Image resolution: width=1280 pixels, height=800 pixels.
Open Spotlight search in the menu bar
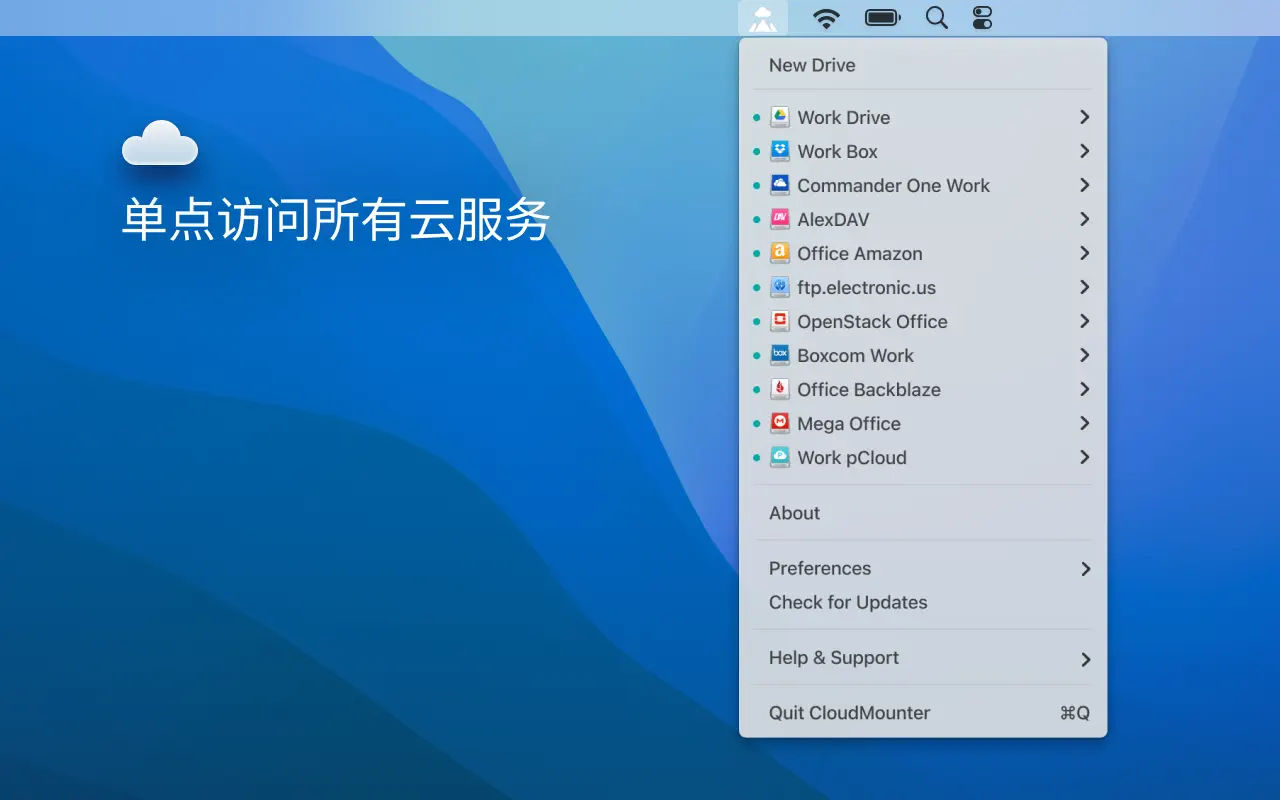coord(936,18)
